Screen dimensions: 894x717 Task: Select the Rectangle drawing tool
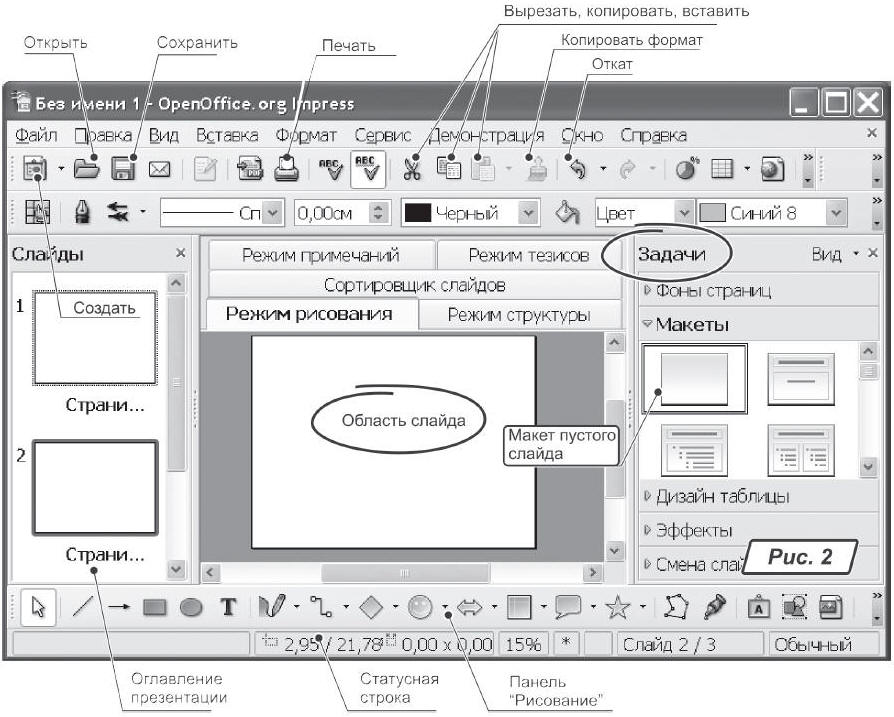(154, 607)
